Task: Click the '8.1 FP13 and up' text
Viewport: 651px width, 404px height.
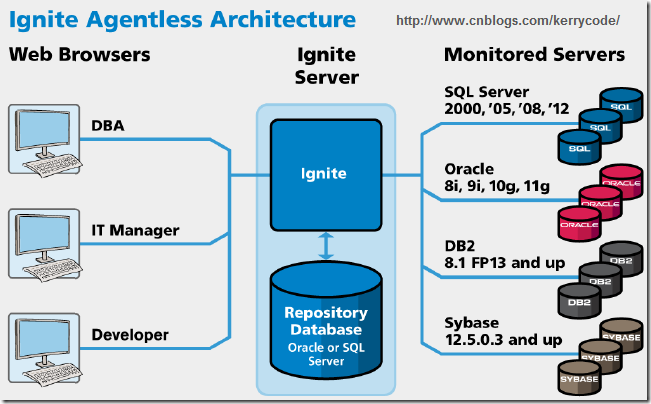Action: (x=504, y=263)
